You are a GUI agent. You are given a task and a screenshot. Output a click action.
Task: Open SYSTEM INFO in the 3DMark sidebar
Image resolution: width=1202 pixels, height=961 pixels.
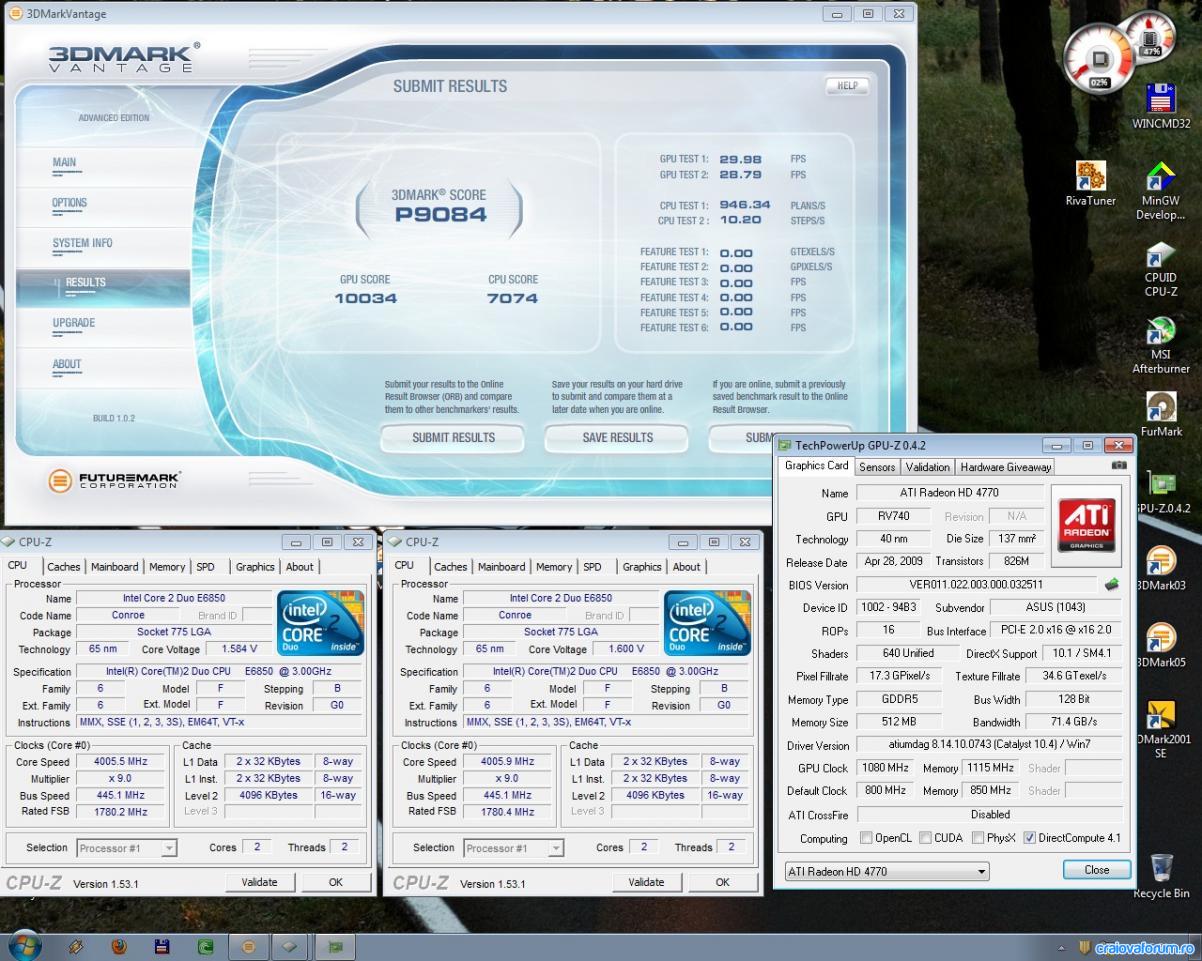82,243
